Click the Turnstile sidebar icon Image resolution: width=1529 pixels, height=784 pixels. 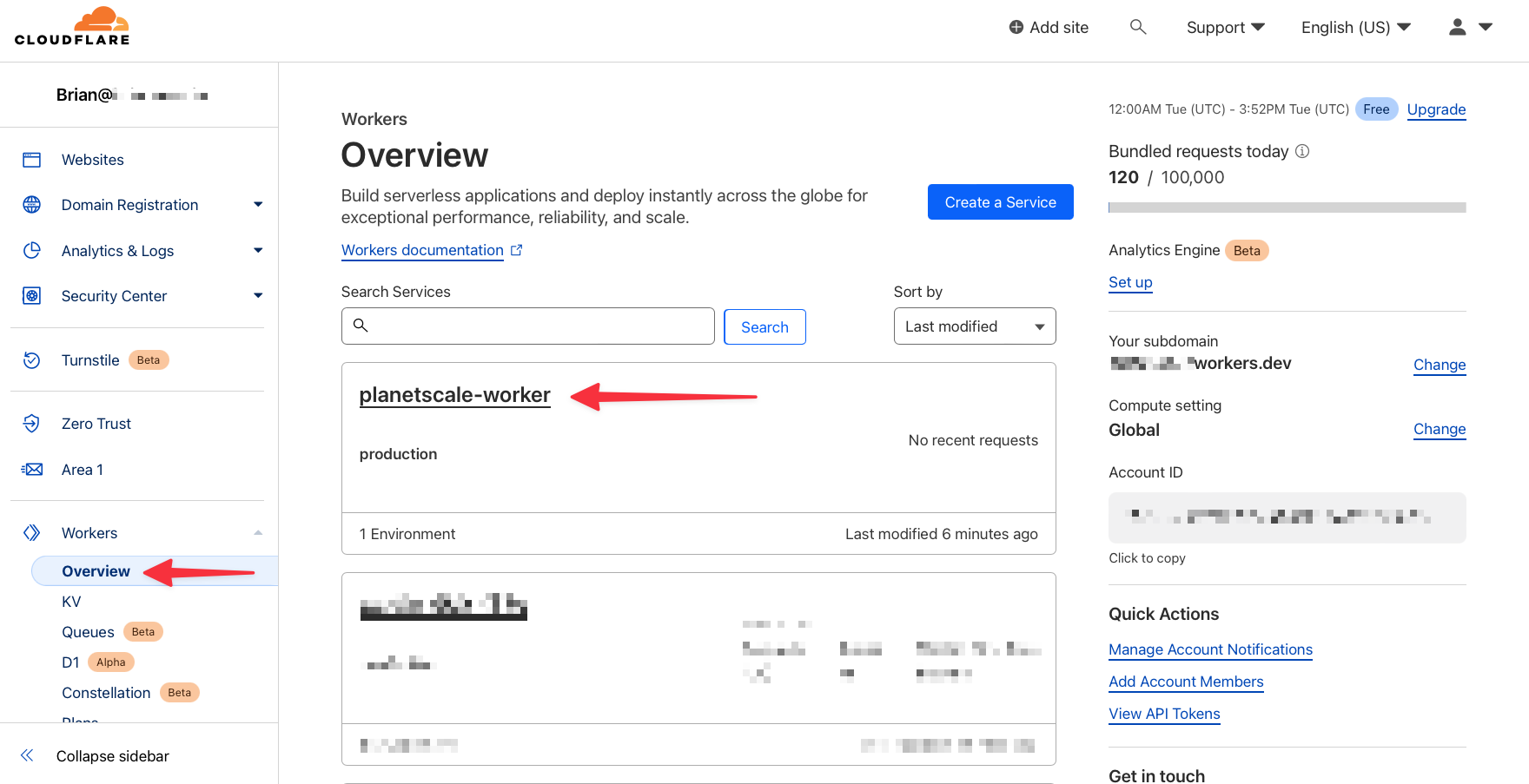(32, 360)
